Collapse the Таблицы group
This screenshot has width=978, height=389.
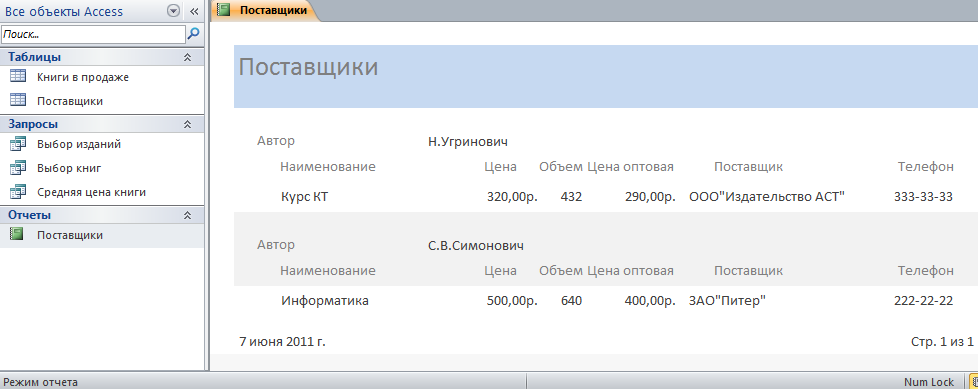click(186, 57)
